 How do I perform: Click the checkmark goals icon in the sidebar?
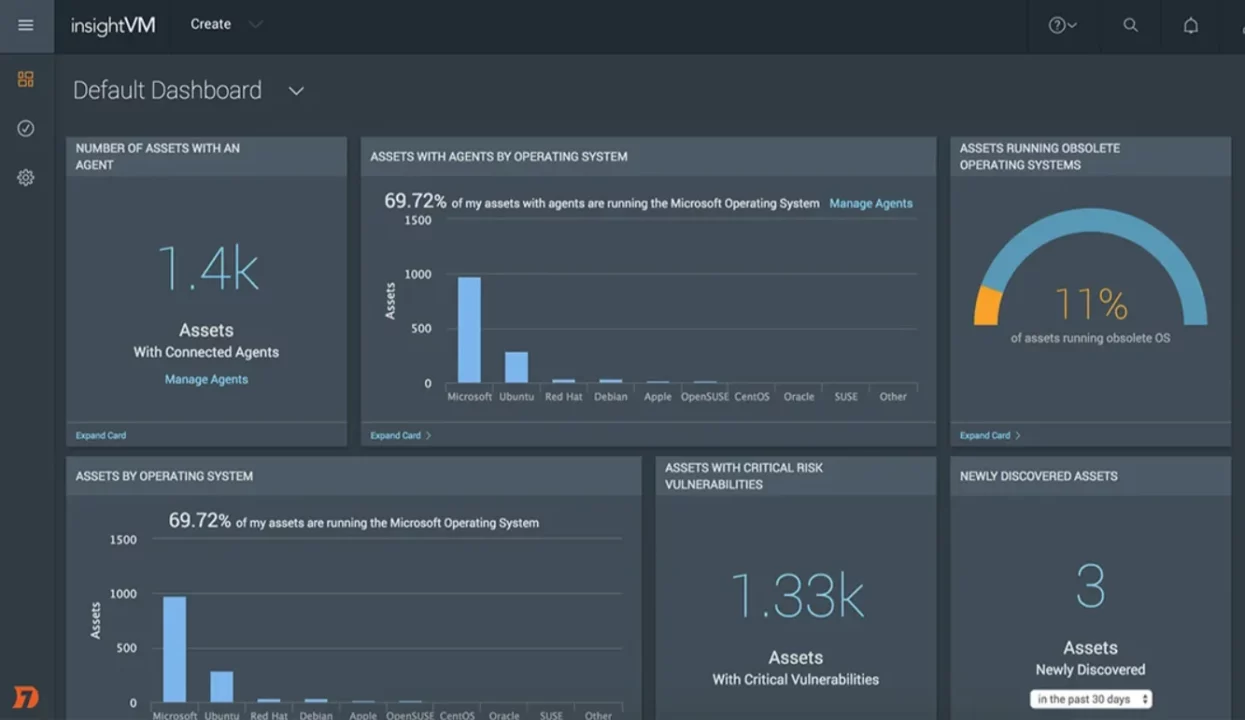point(26,128)
